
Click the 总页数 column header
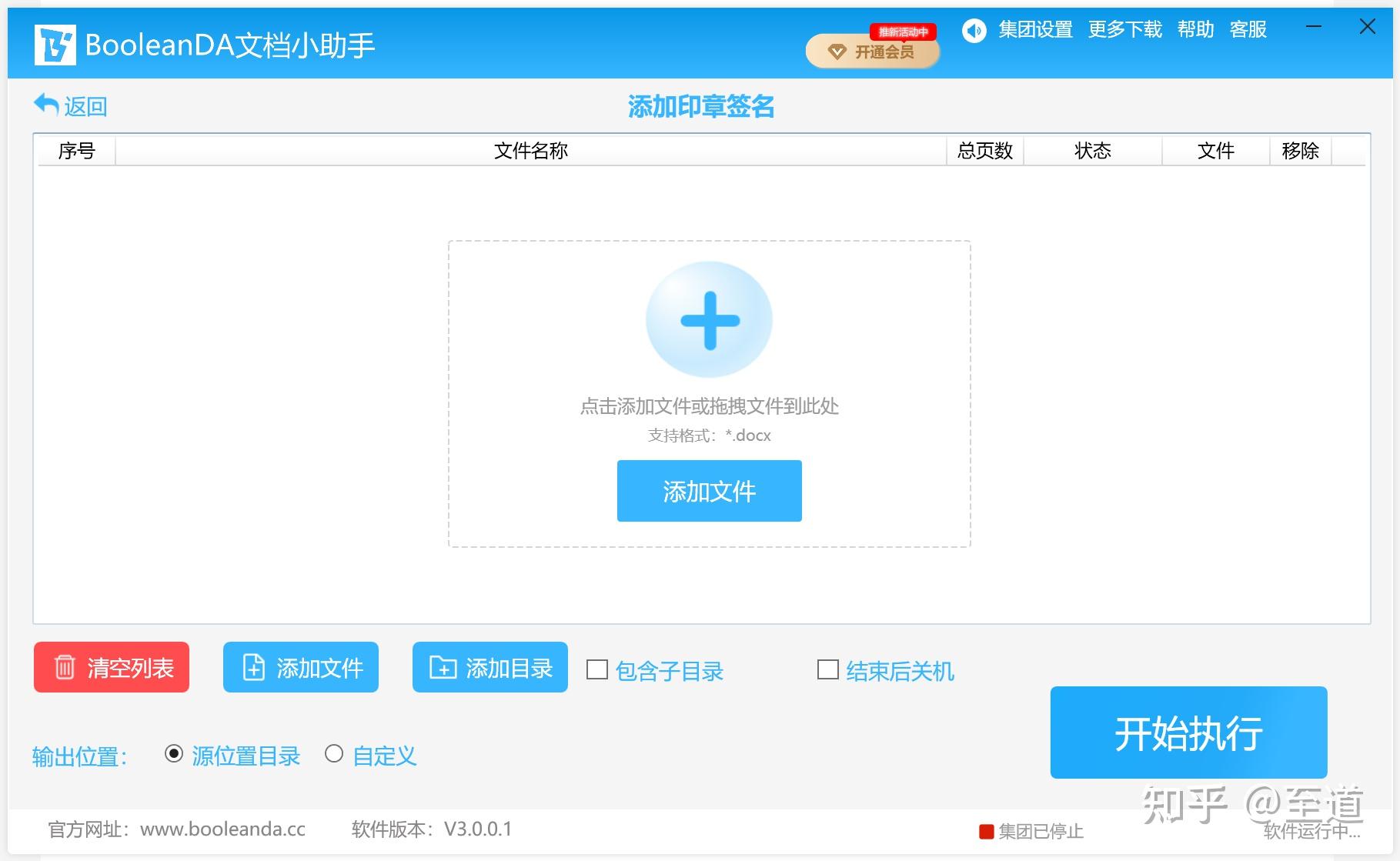[985, 151]
